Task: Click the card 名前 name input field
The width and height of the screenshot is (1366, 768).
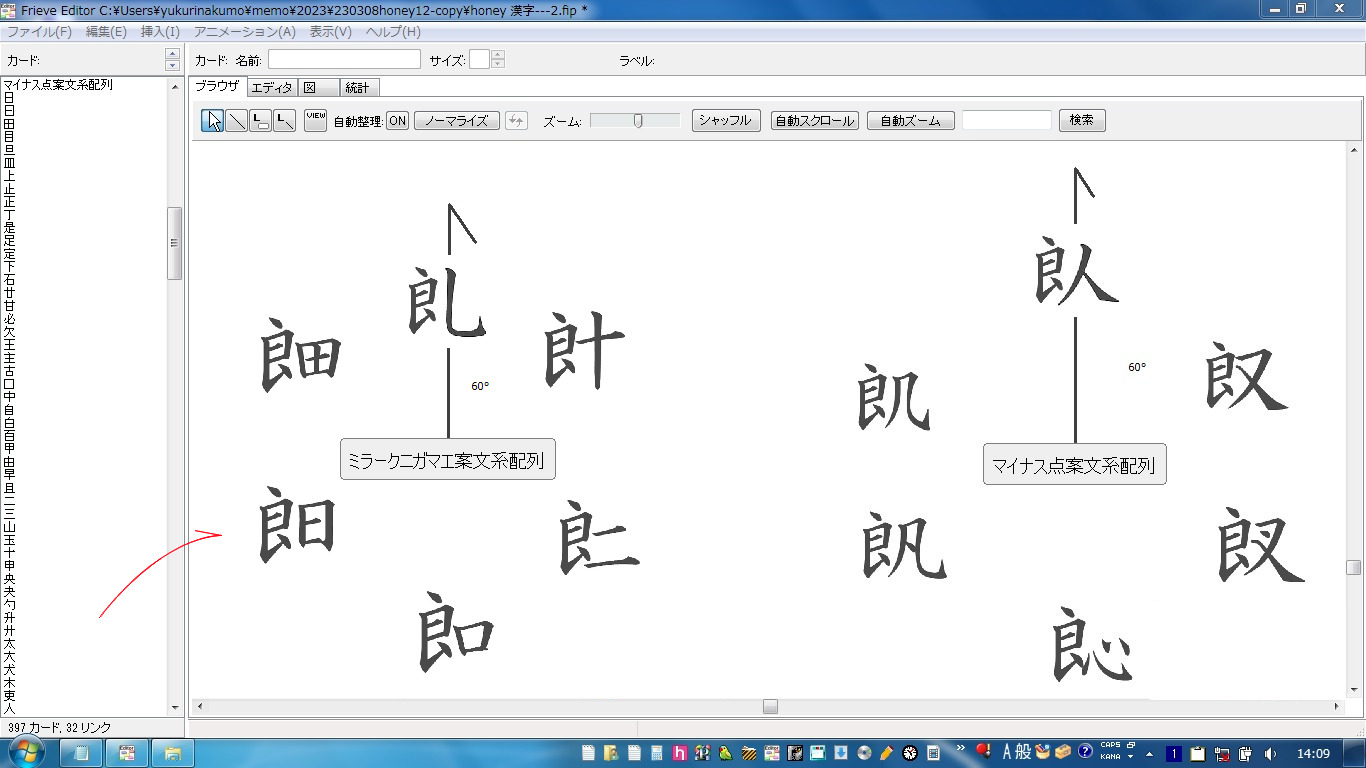Action: 344,60
